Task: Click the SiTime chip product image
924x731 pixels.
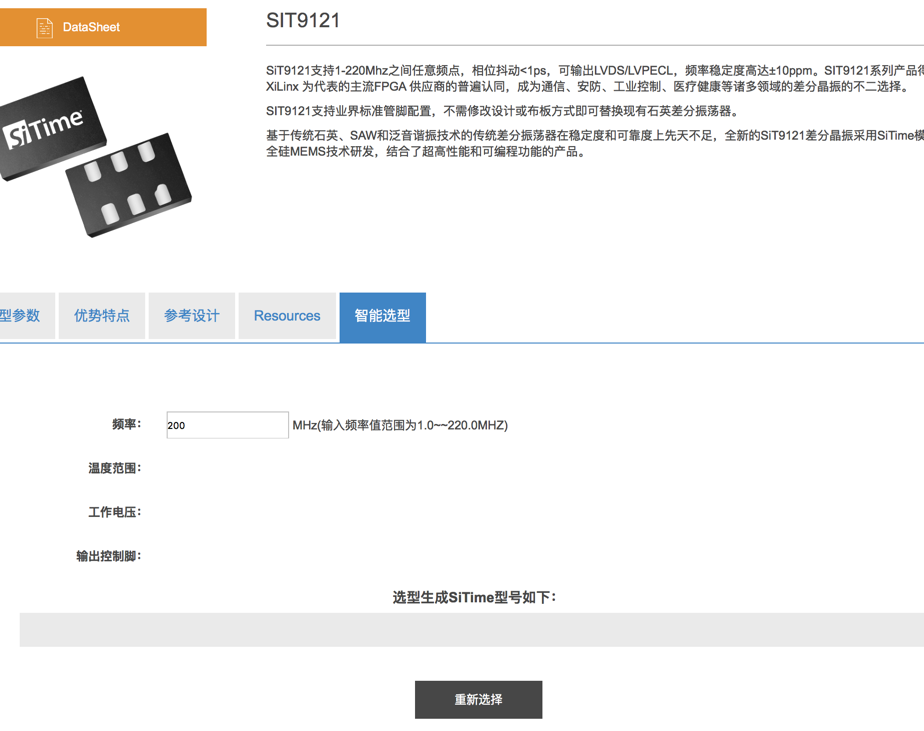Action: pyautogui.click(x=95, y=157)
